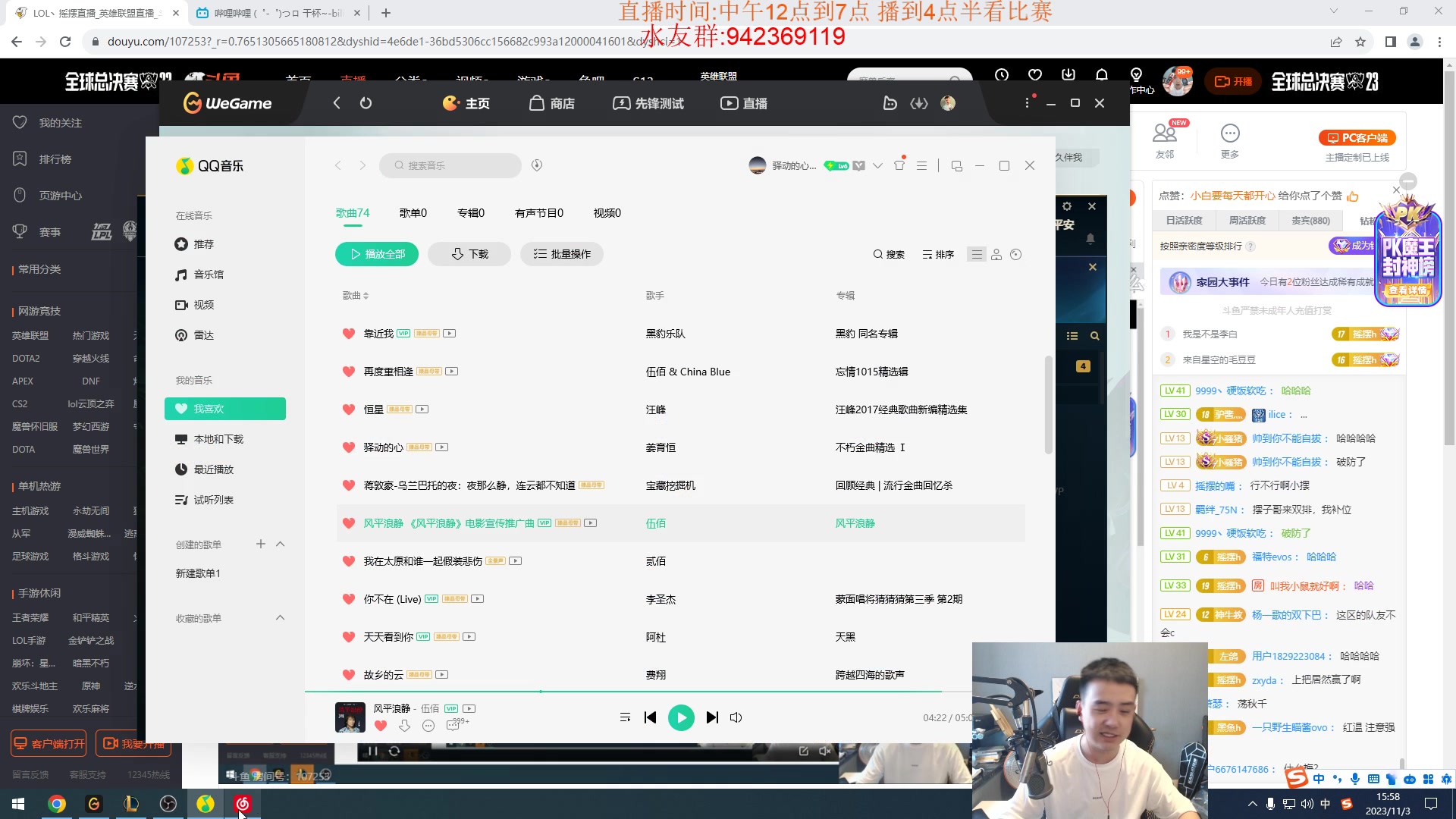Image resolution: width=1456 pixels, height=819 pixels.
Task: Open the QQ音乐 main menu icon
Action: pyautogui.click(x=921, y=165)
